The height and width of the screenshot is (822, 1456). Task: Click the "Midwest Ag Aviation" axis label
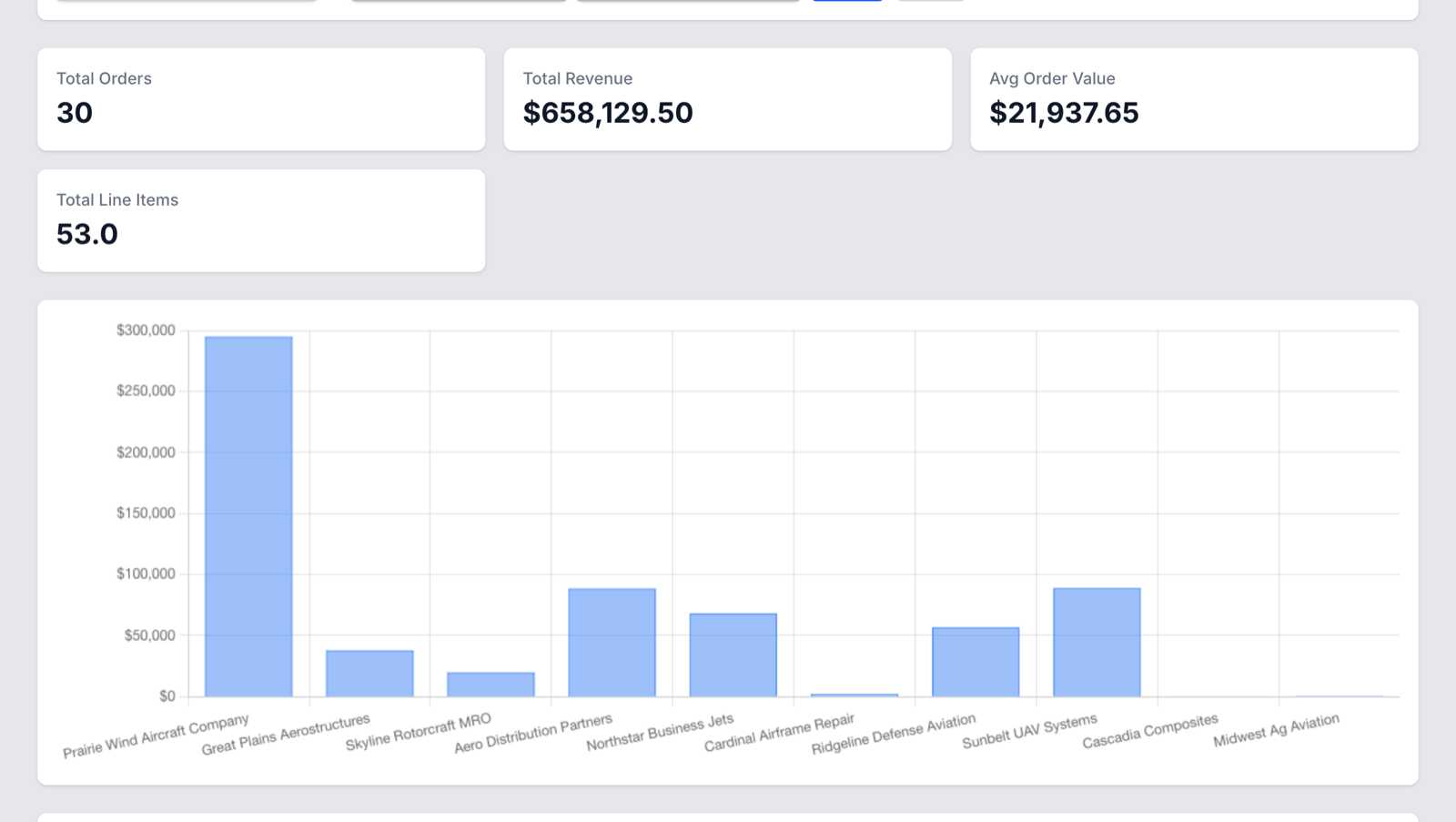(x=1276, y=731)
